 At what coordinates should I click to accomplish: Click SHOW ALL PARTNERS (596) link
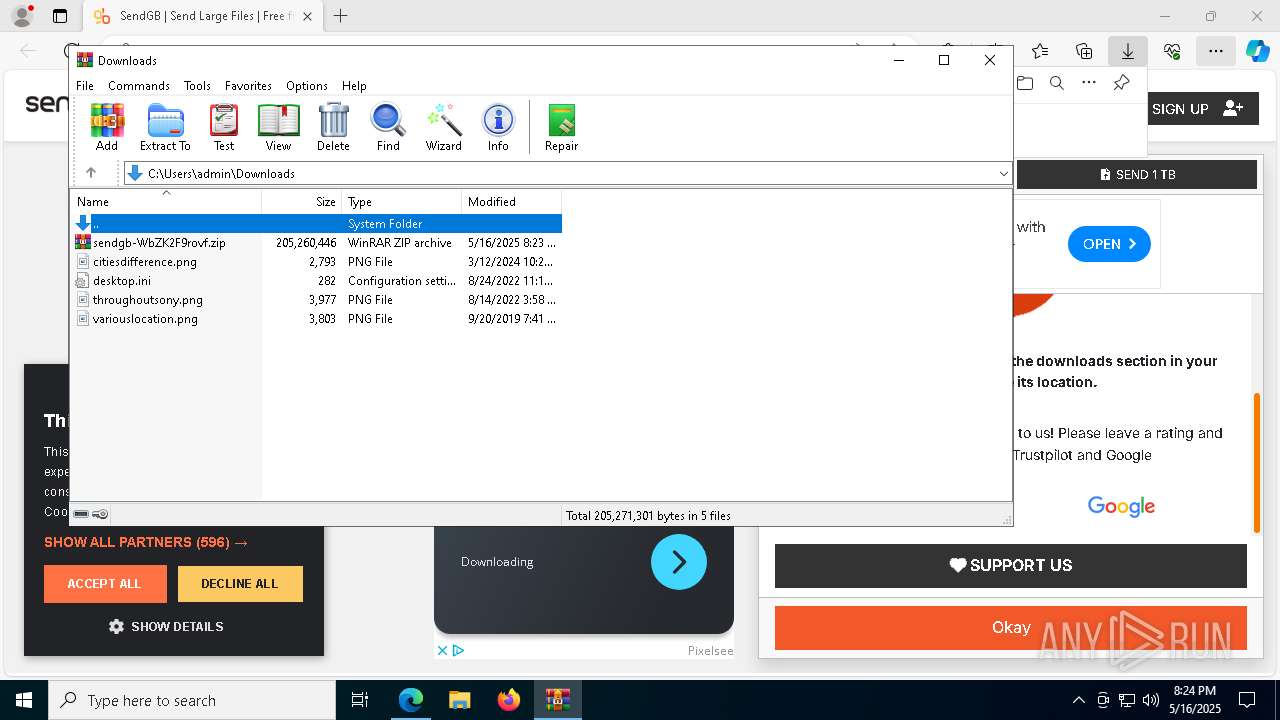click(x=146, y=542)
